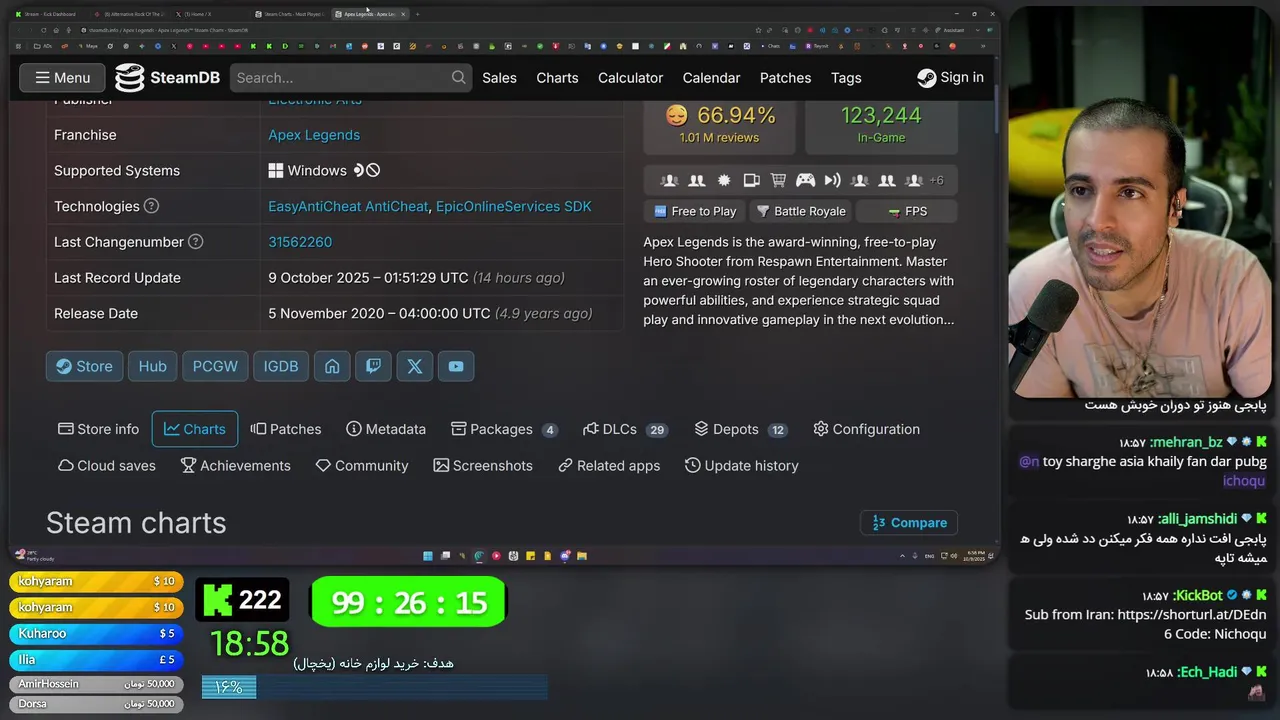Open the X (Twitter) icon link
The height and width of the screenshot is (720, 1280).
click(415, 366)
